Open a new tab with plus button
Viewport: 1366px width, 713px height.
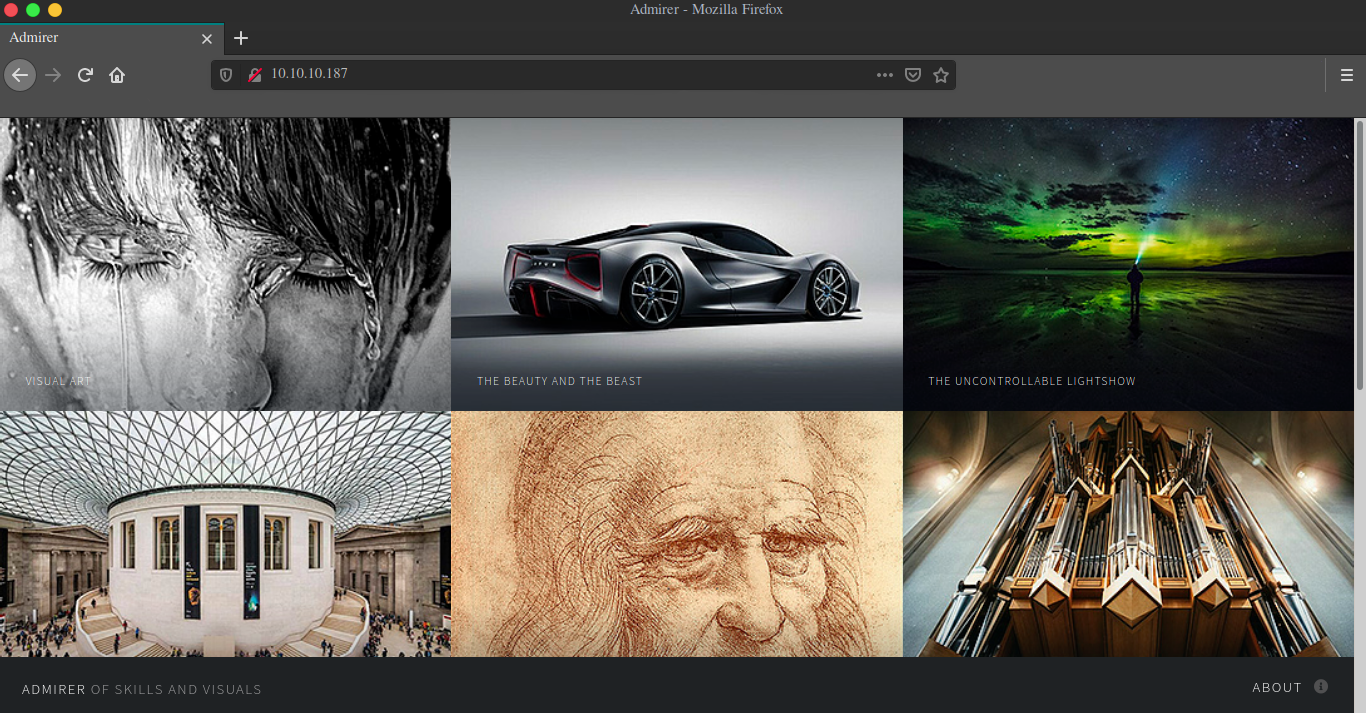240,38
